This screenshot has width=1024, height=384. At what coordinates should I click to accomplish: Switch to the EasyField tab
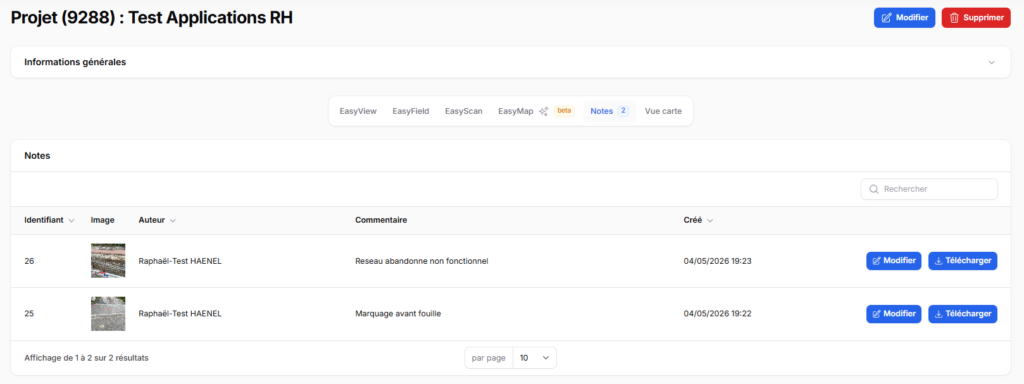tap(411, 111)
